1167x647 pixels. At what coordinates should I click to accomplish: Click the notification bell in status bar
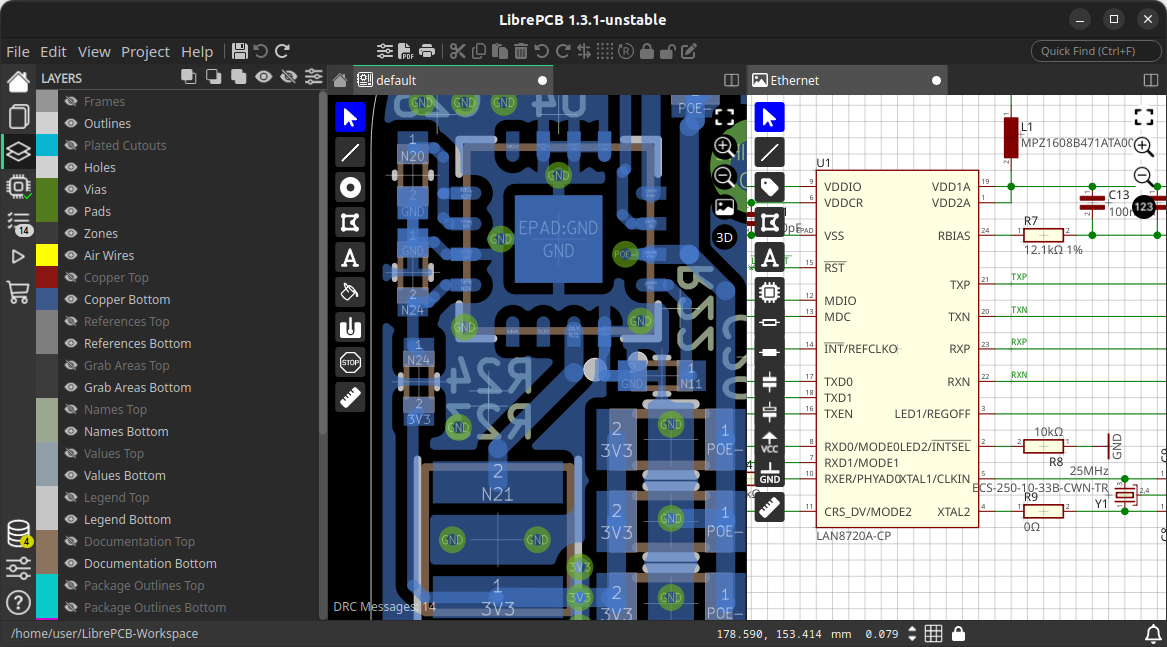tap(1153, 634)
